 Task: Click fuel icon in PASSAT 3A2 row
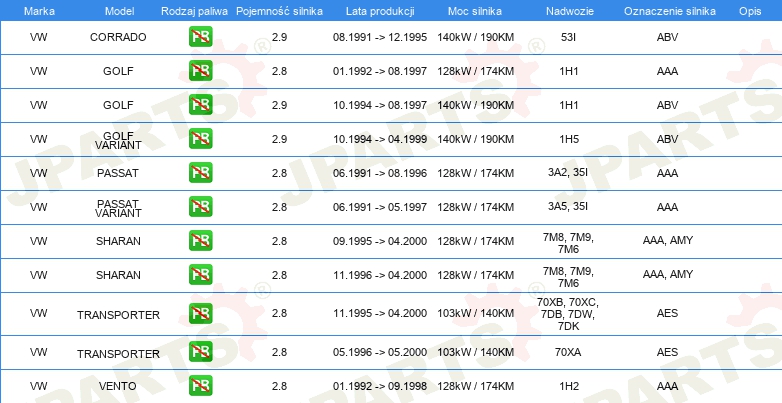pyautogui.click(x=200, y=173)
